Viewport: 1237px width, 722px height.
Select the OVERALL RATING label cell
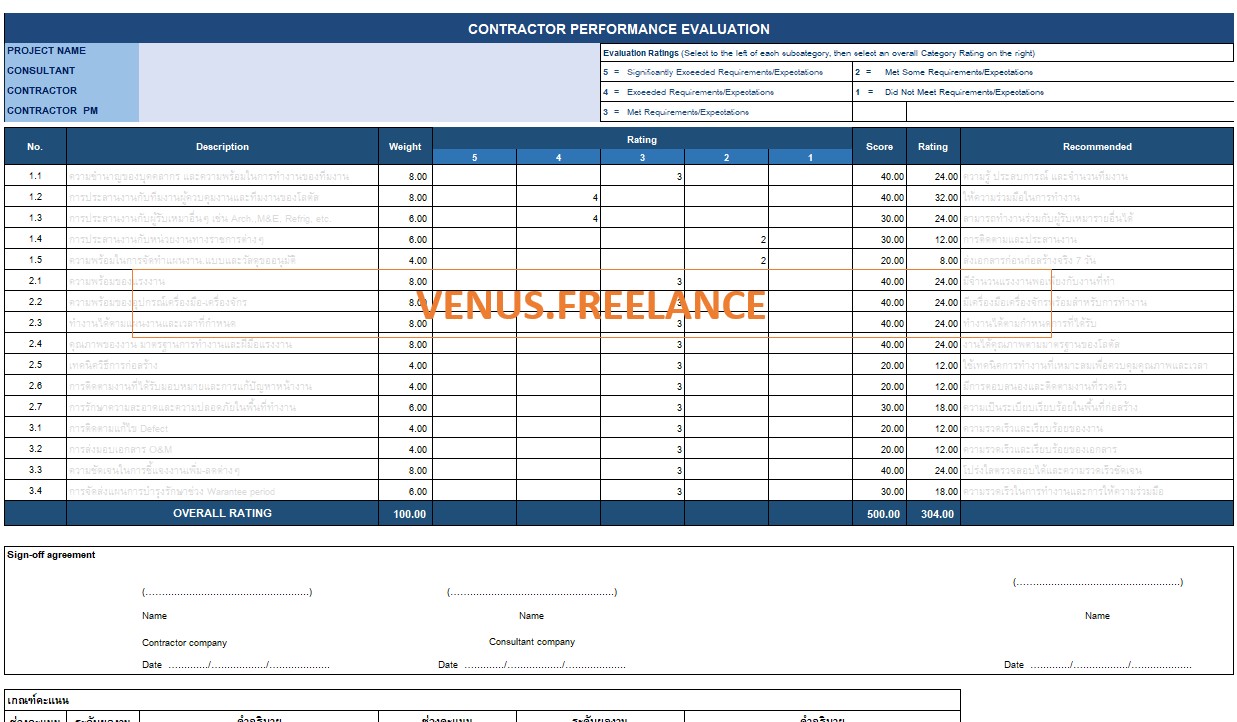(222, 513)
